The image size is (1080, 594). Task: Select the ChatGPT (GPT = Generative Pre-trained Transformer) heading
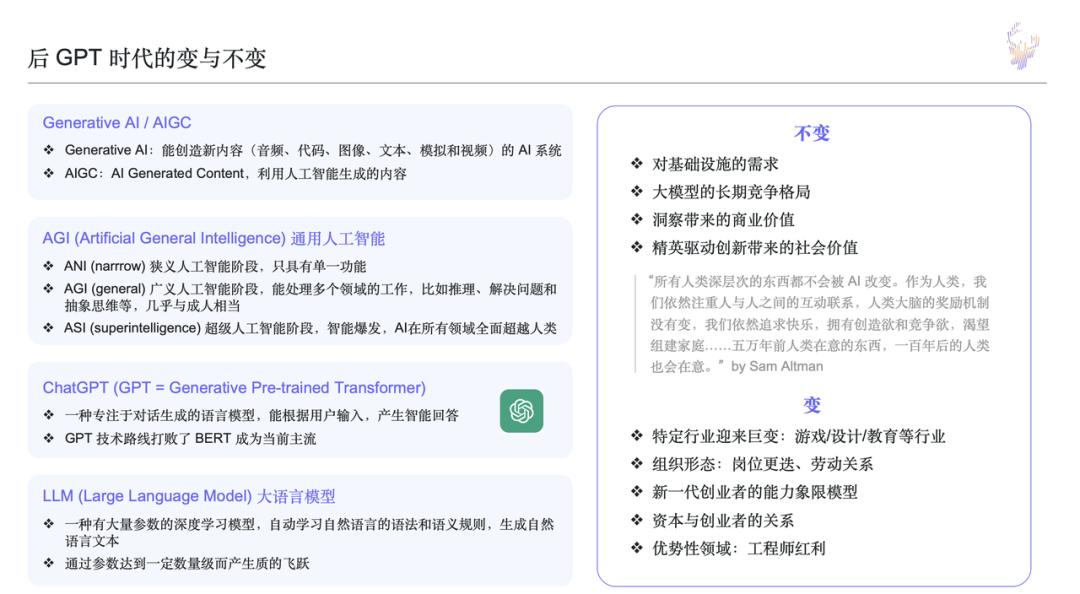point(234,388)
